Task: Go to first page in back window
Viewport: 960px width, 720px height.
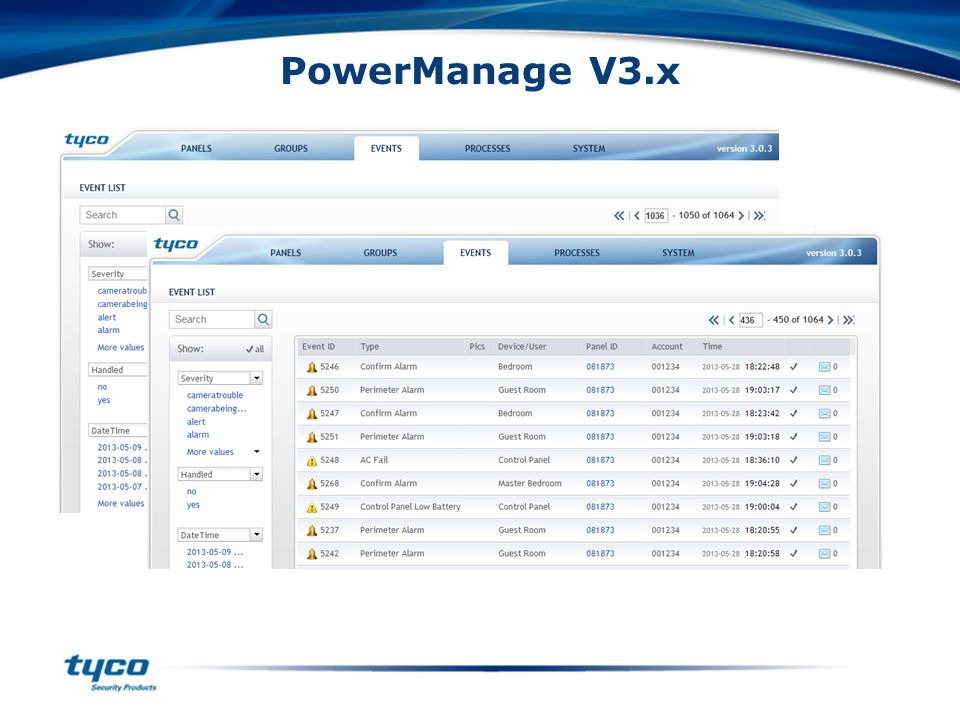Action: coord(620,216)
